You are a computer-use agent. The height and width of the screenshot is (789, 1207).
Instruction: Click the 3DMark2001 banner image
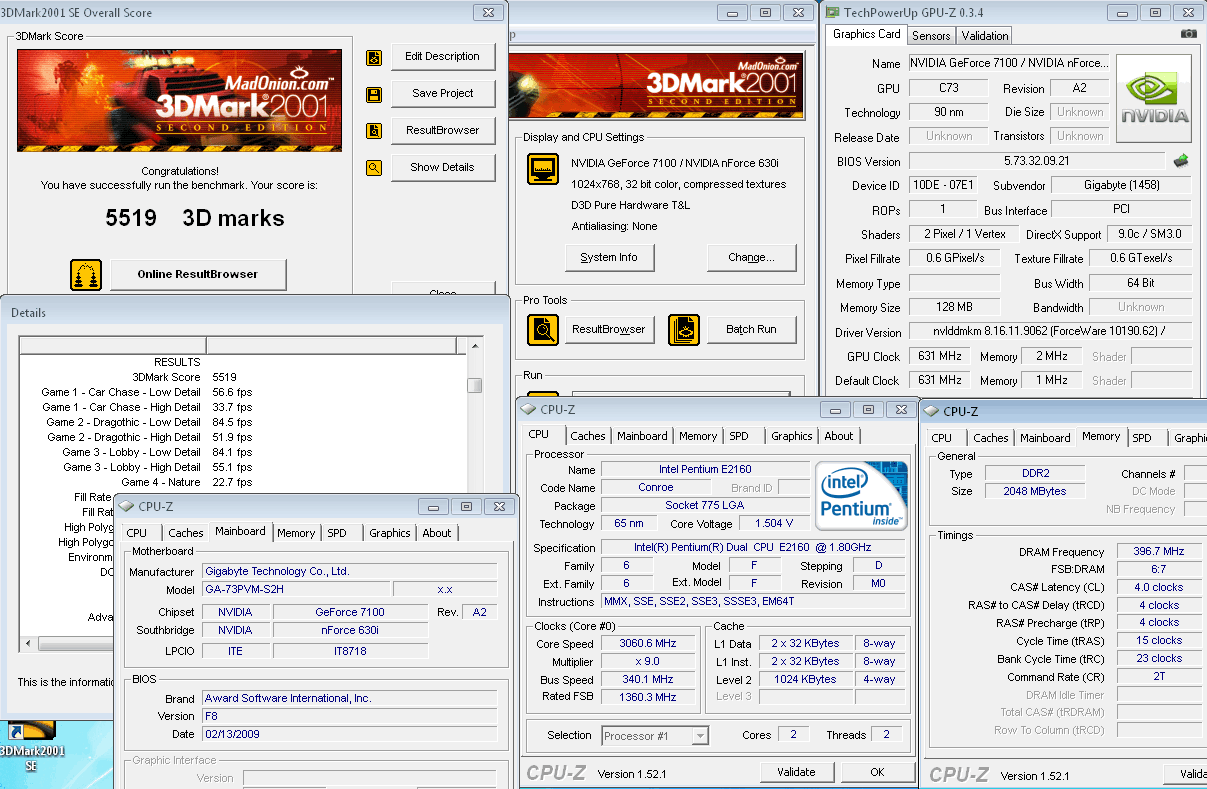click(179, 101)
